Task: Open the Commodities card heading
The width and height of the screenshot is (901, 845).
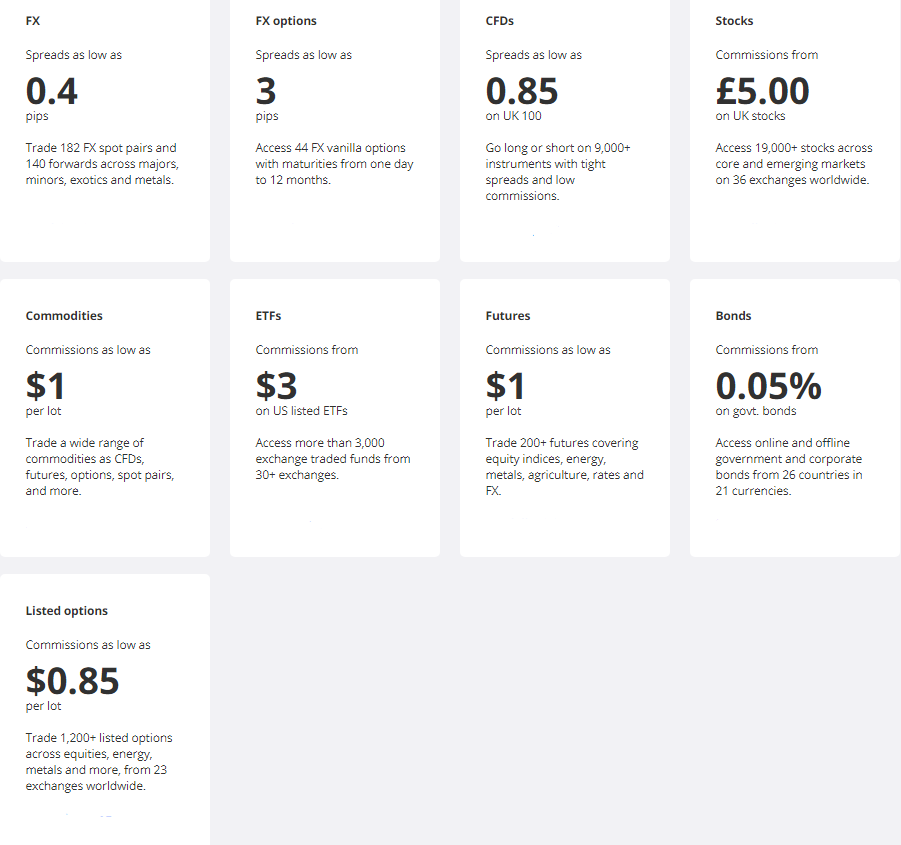Action: pyautogui.click(x=64, y=315)
